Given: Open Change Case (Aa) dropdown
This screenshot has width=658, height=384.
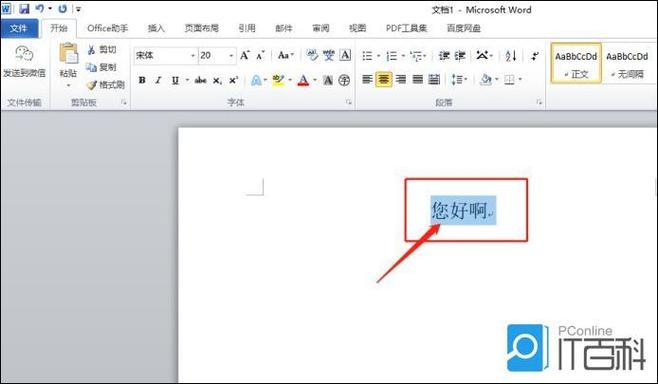Looking at the screenshot, I should 286,55.
